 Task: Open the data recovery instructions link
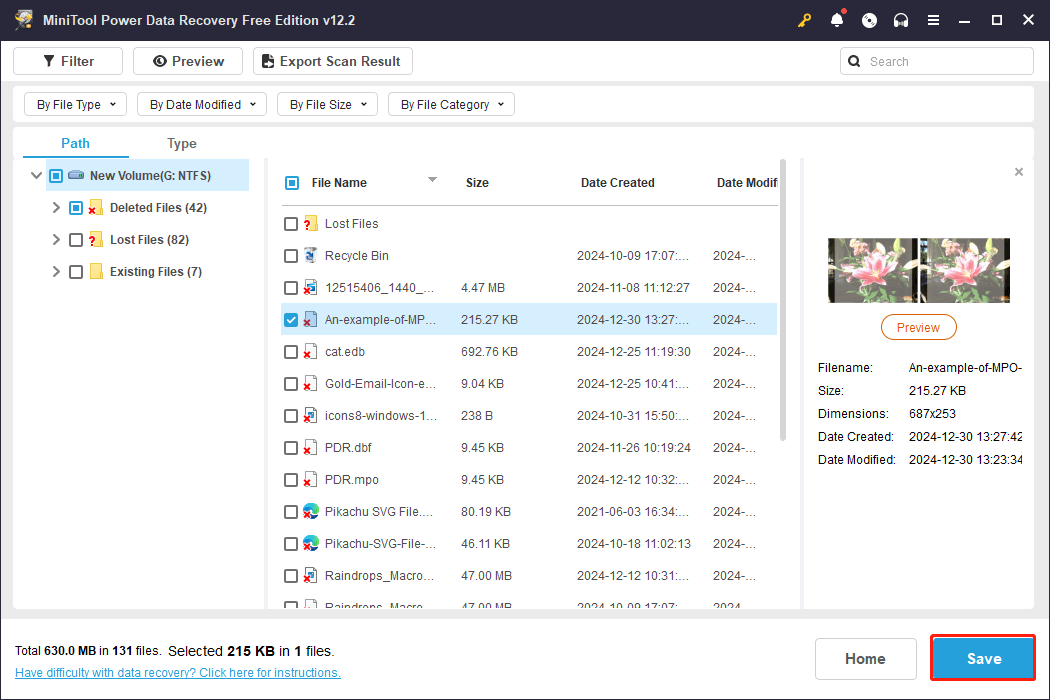tap(177, 673)
